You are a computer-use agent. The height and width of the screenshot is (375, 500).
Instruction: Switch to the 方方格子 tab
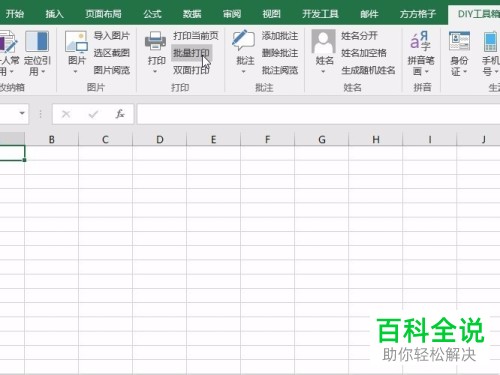click(418, 14)
